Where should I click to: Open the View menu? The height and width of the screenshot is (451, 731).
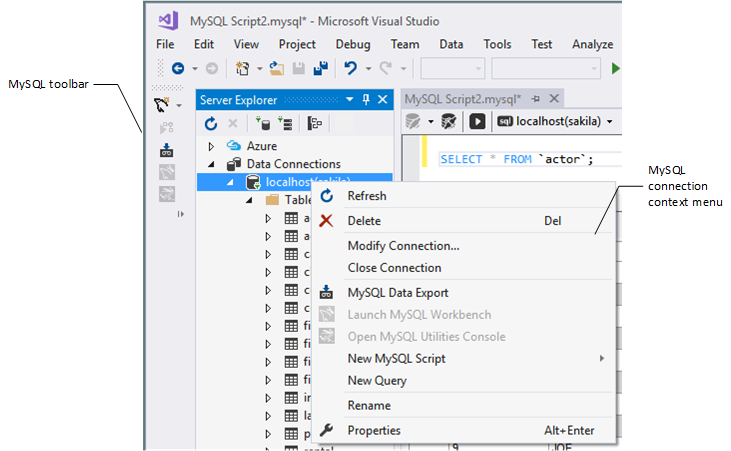(x=246, y=44)
